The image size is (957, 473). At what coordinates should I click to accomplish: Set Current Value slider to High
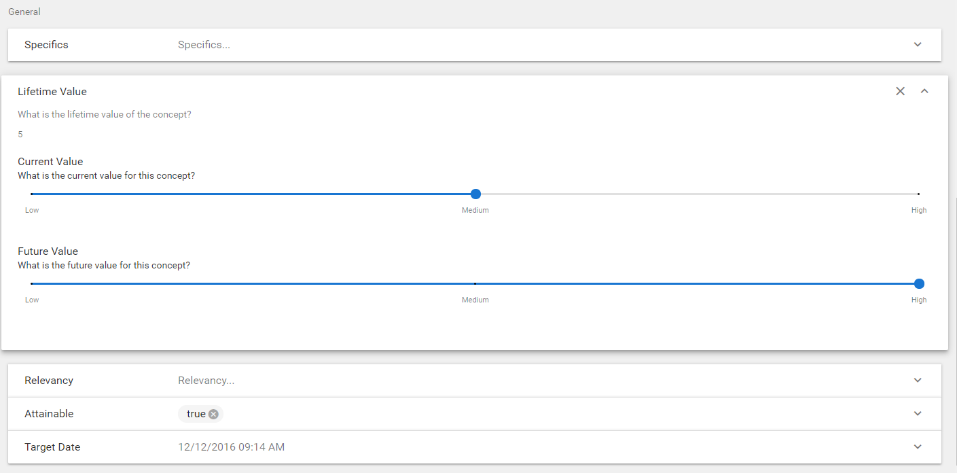point(918,194)
